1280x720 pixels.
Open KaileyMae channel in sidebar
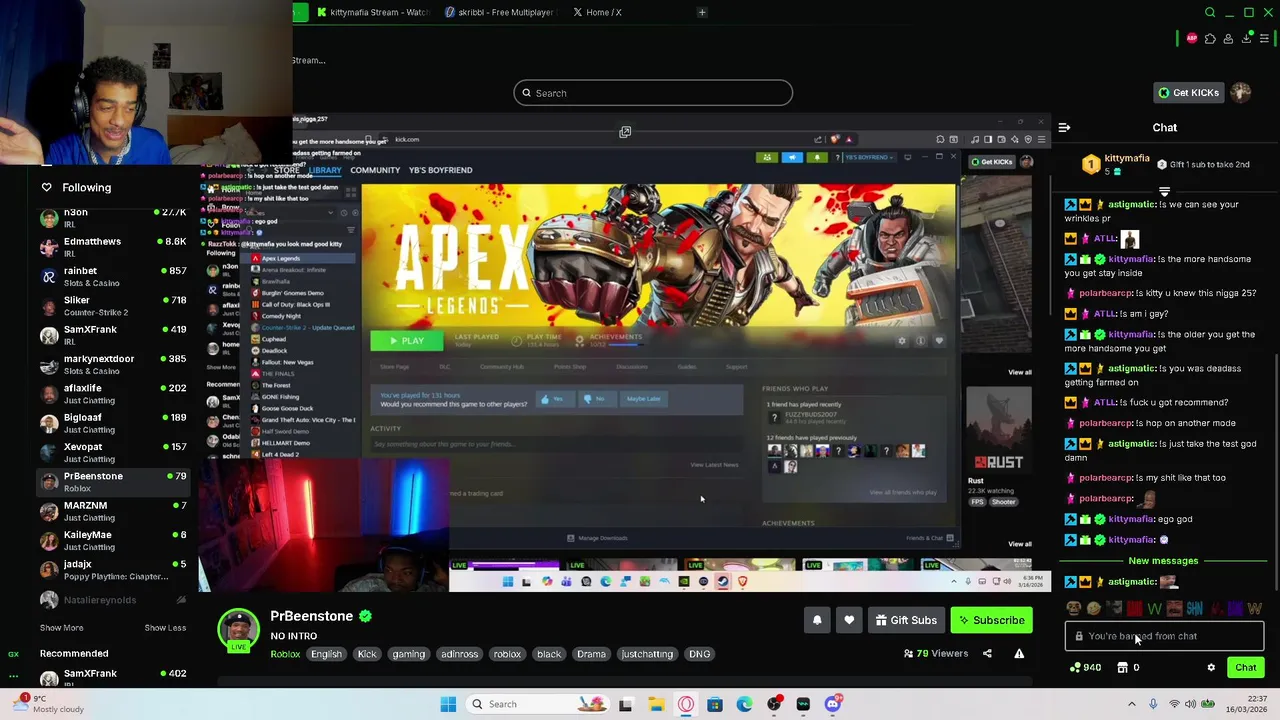tap(113, 540)
